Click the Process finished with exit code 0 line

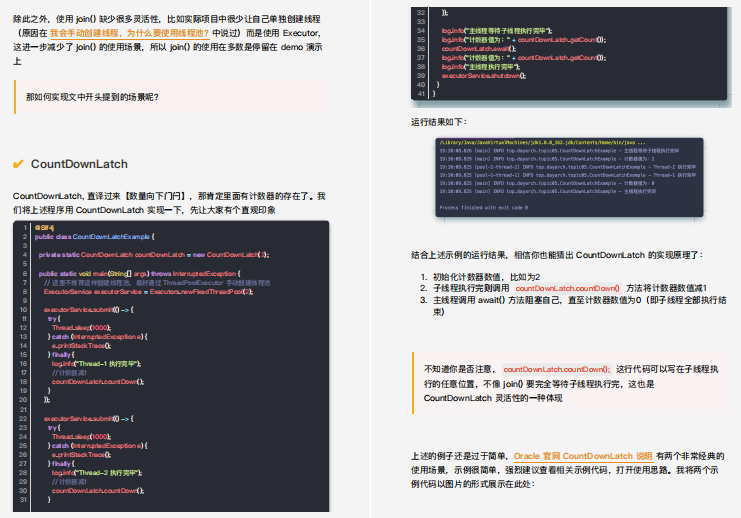(483, 207)
